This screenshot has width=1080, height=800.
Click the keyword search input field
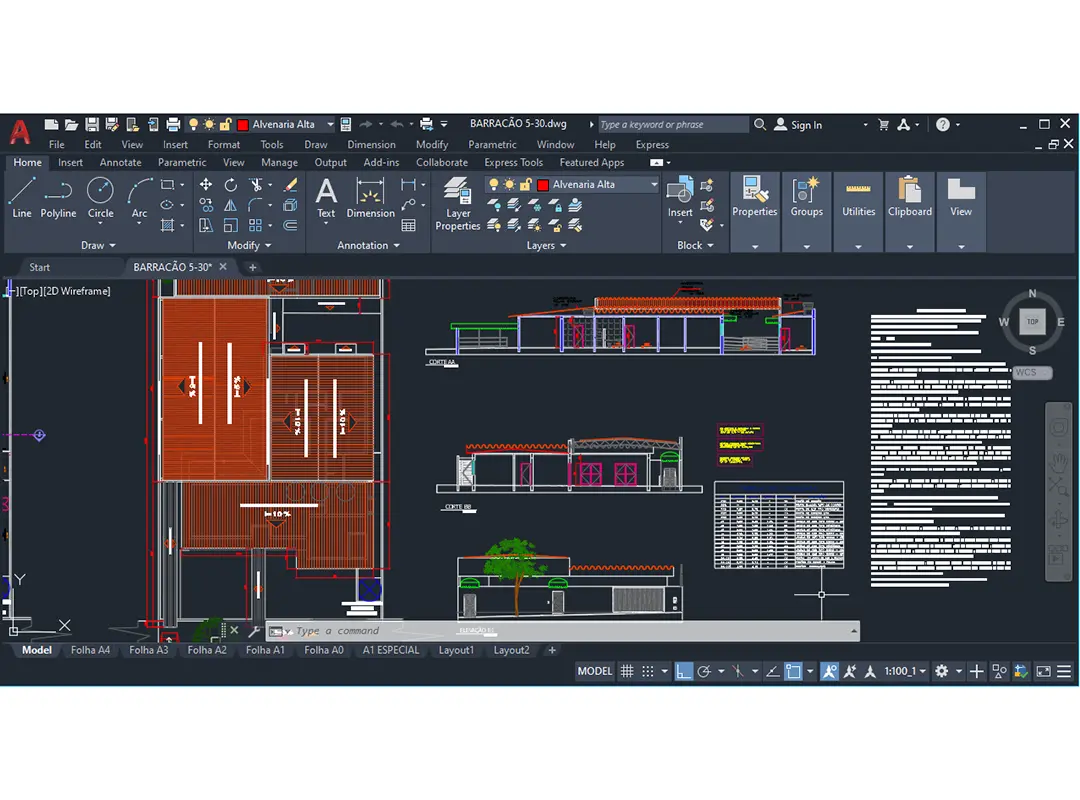click(x=672, y=125)
